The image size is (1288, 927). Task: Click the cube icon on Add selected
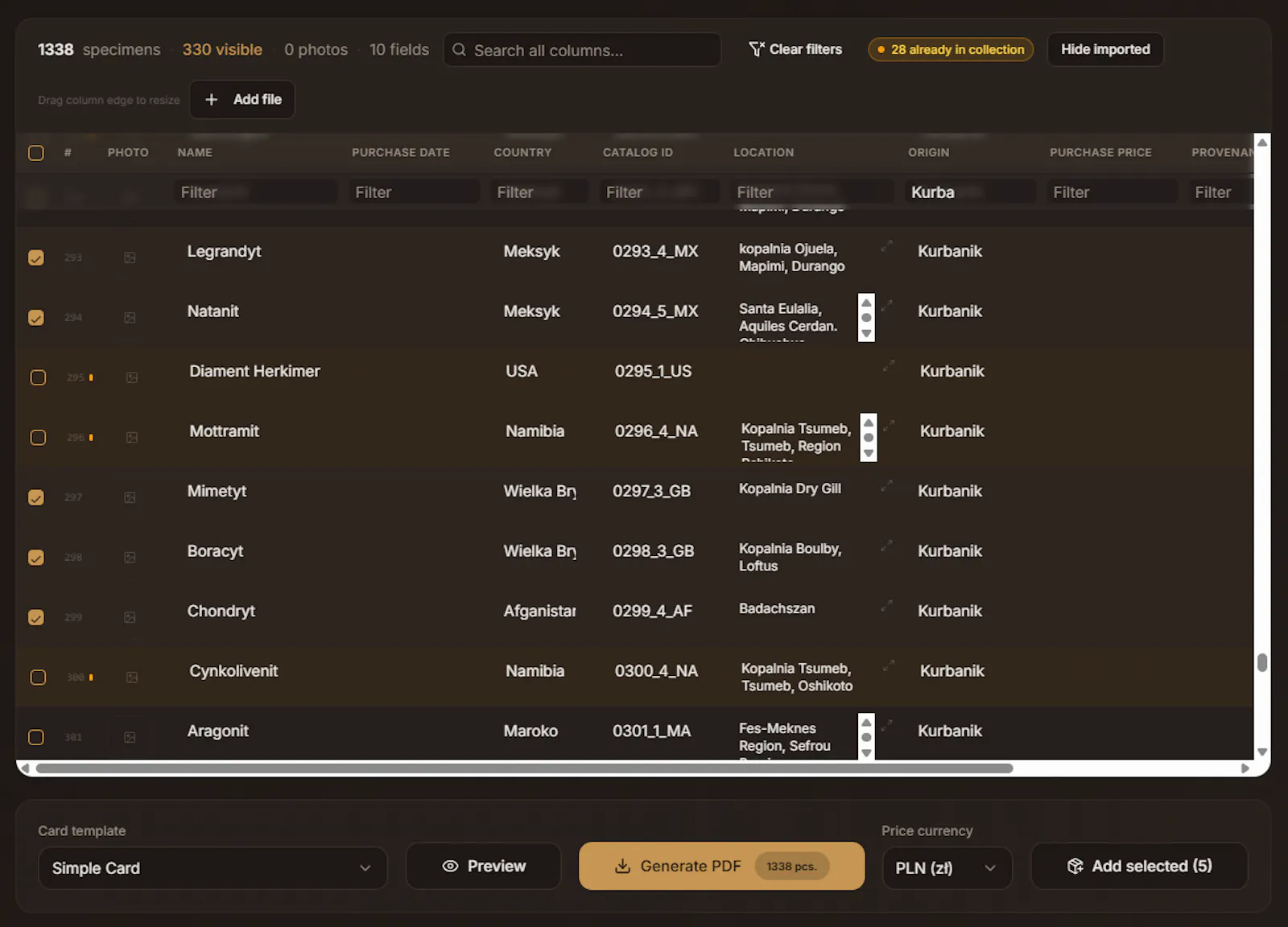coord(1075,866)
